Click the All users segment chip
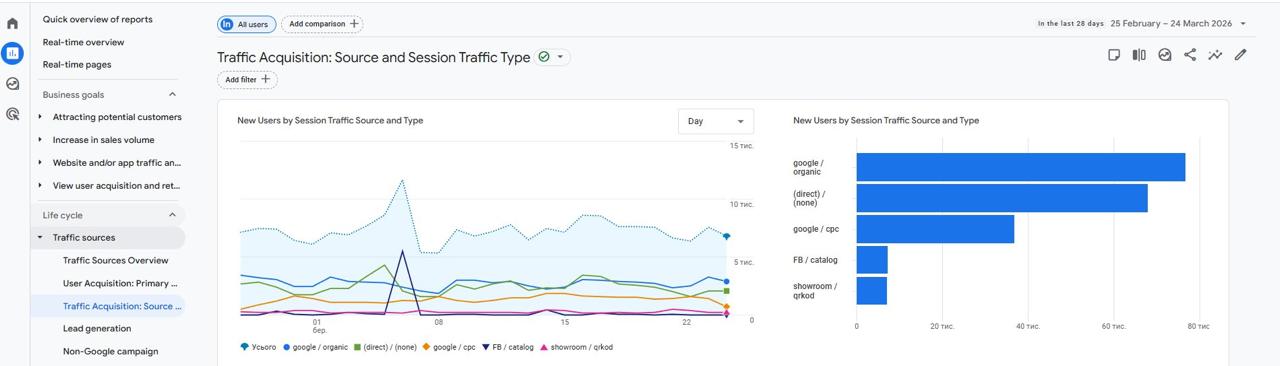Viewport: 1280px width, 366px height. pos(247,24)
